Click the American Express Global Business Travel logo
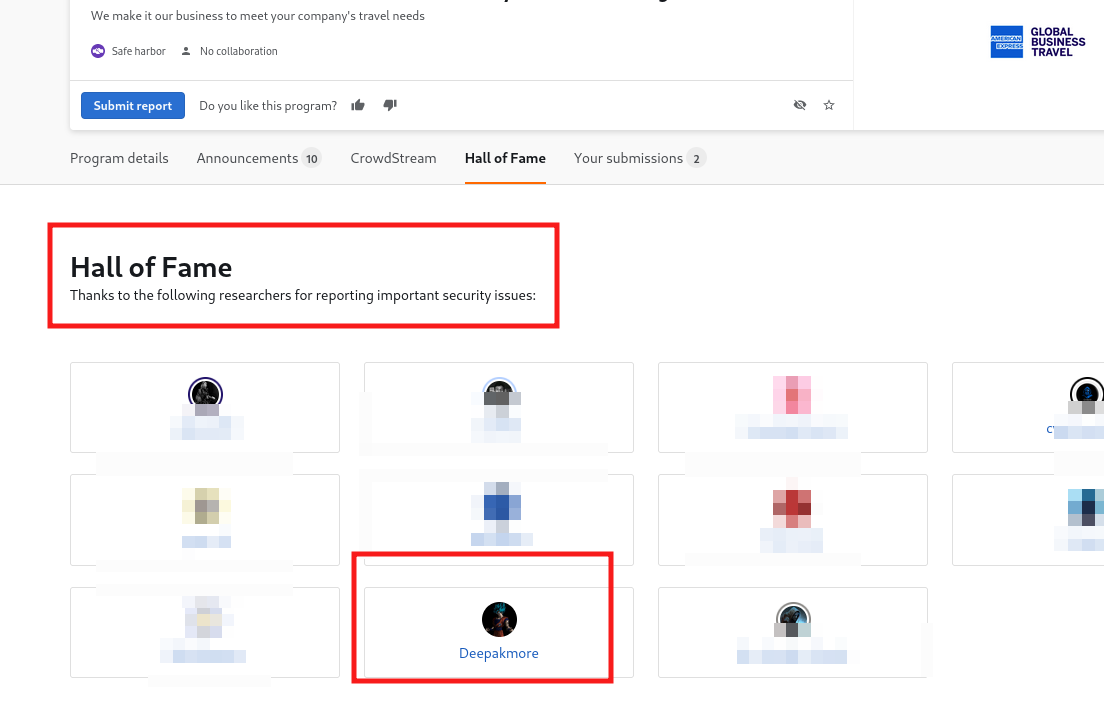1104x710 pixels. tap(1038, 42)
